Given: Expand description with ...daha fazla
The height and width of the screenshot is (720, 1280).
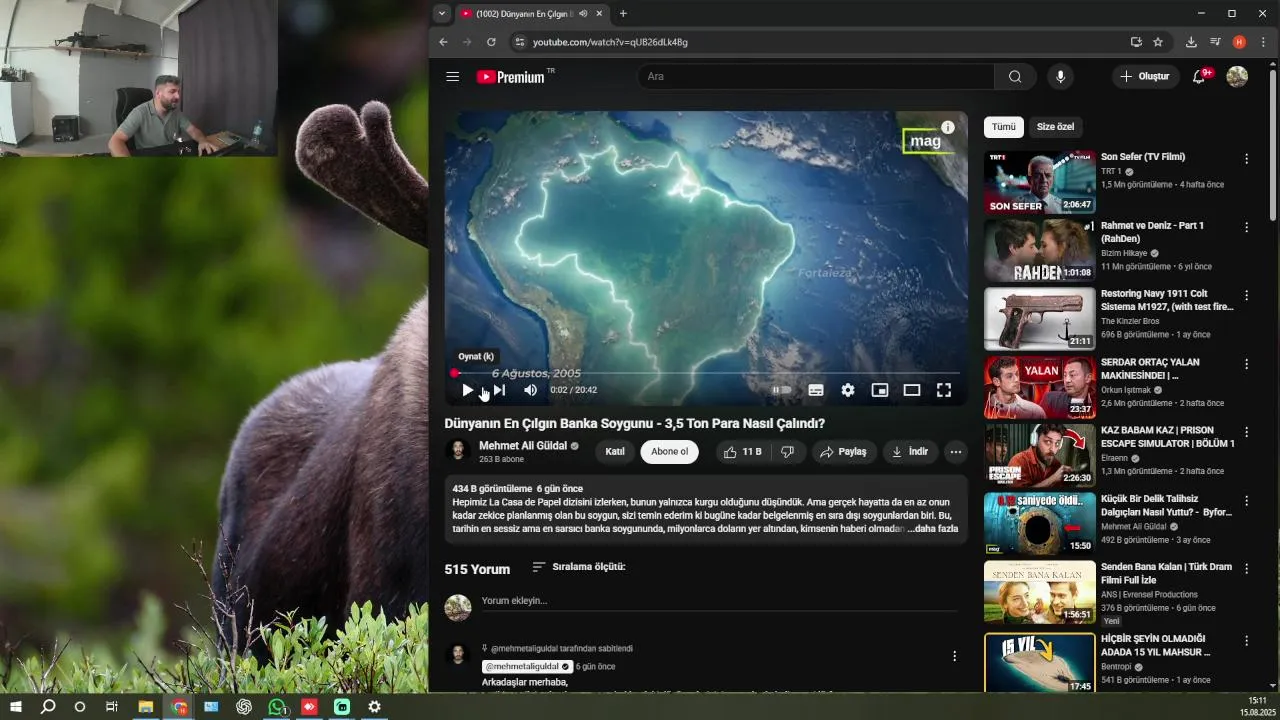Looking at the screenshot, I should [933, 528].
